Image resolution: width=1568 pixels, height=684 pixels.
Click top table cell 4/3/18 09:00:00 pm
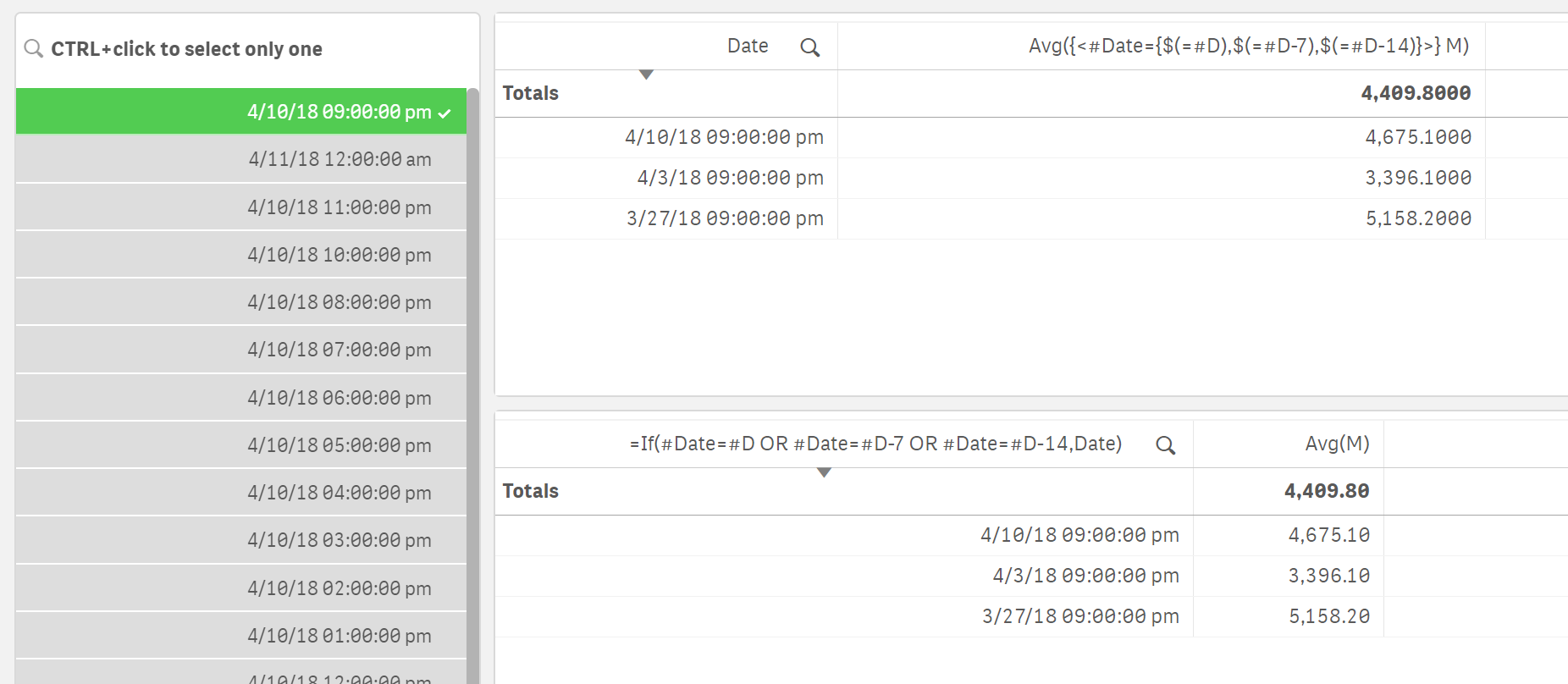click(x=730, y=178)
